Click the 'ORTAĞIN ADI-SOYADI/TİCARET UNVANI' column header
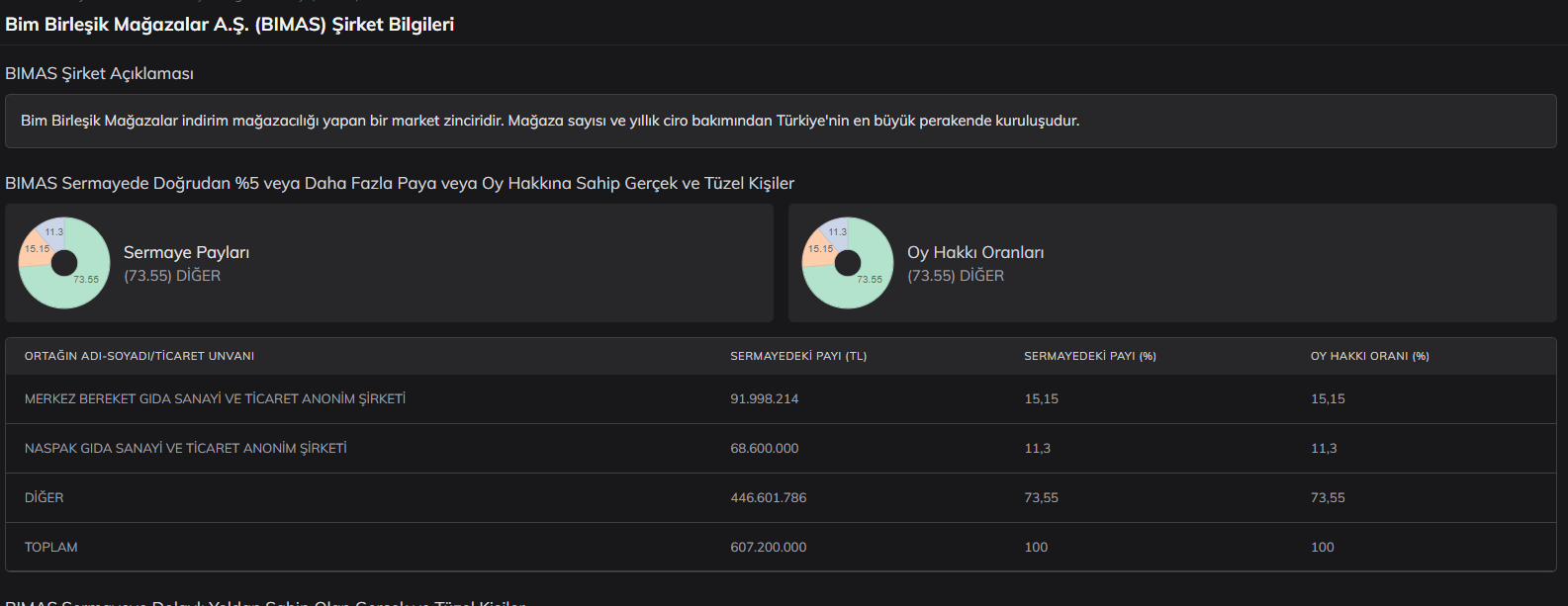 coord(139,356)
